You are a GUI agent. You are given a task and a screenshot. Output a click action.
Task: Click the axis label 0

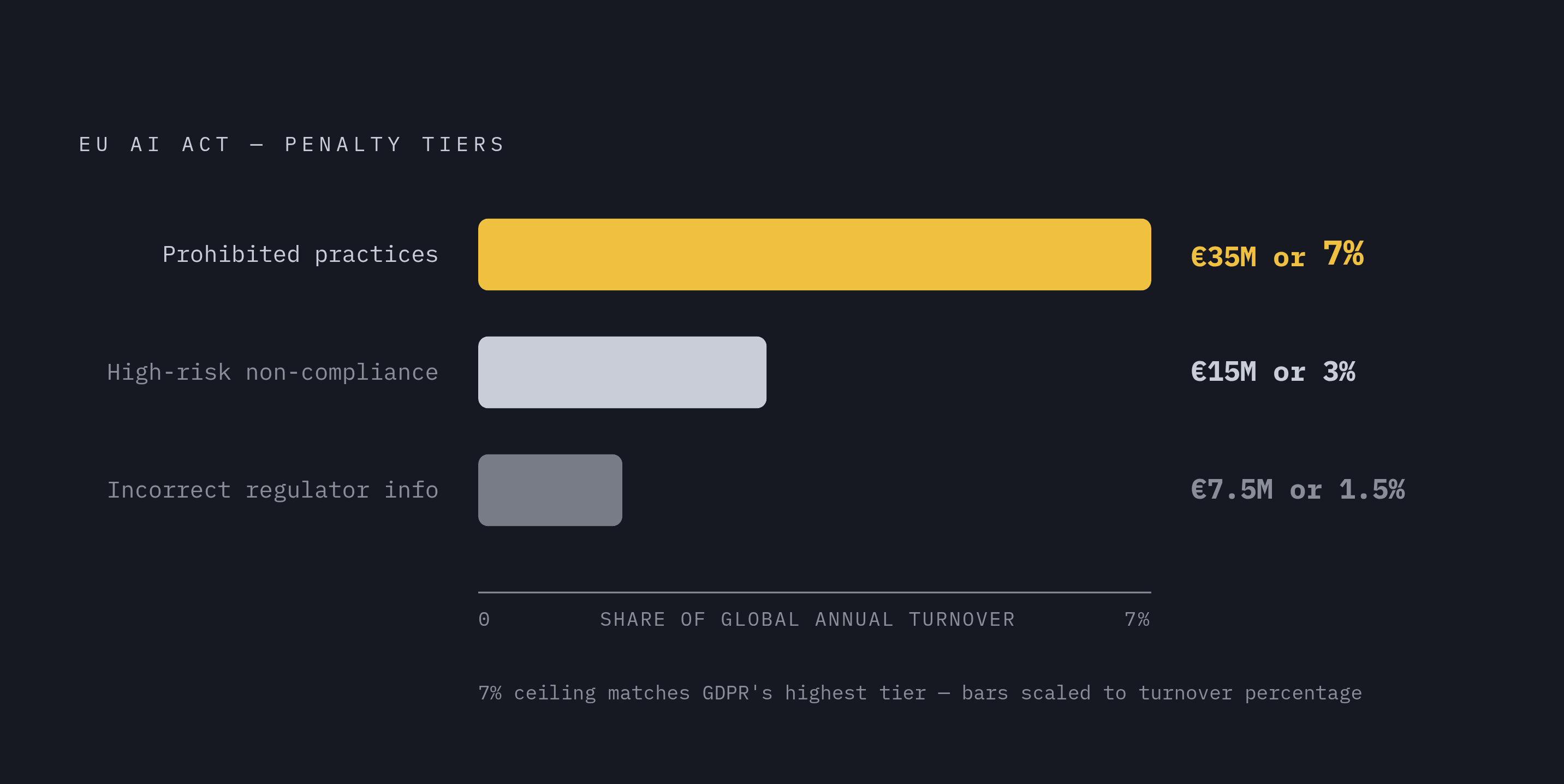tap(484, 619)
